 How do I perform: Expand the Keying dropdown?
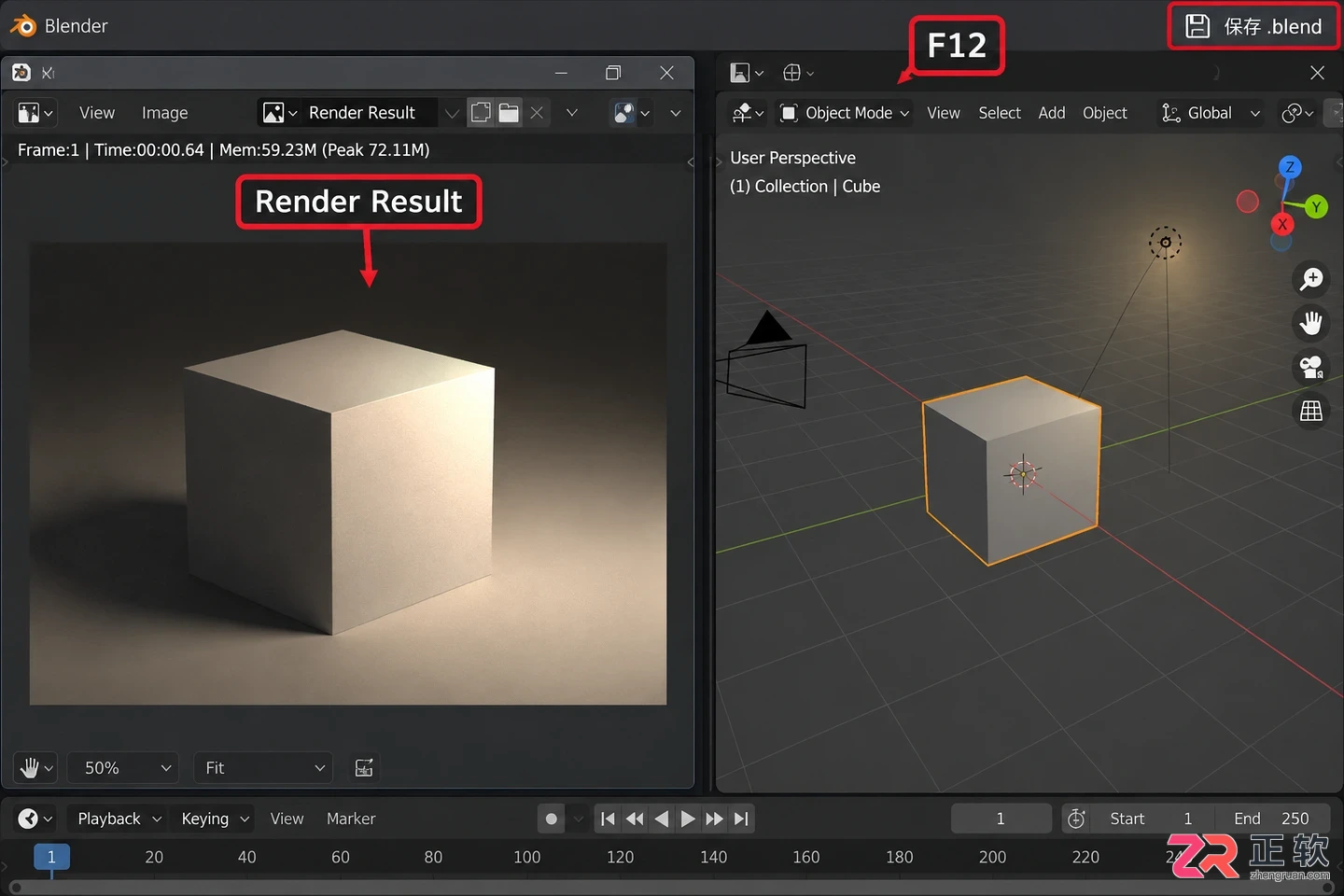click(215, 819)
